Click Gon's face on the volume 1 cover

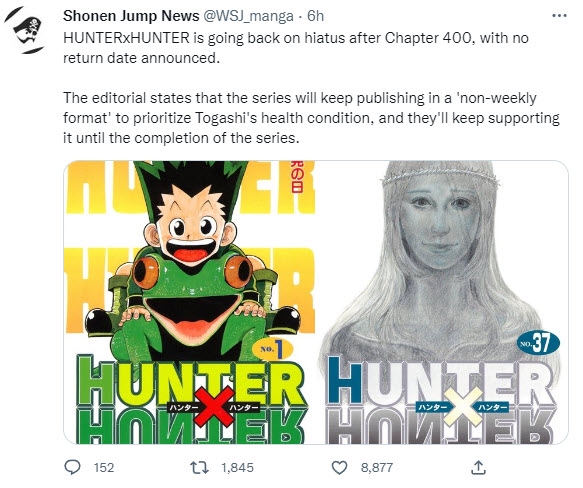point(191,231)
